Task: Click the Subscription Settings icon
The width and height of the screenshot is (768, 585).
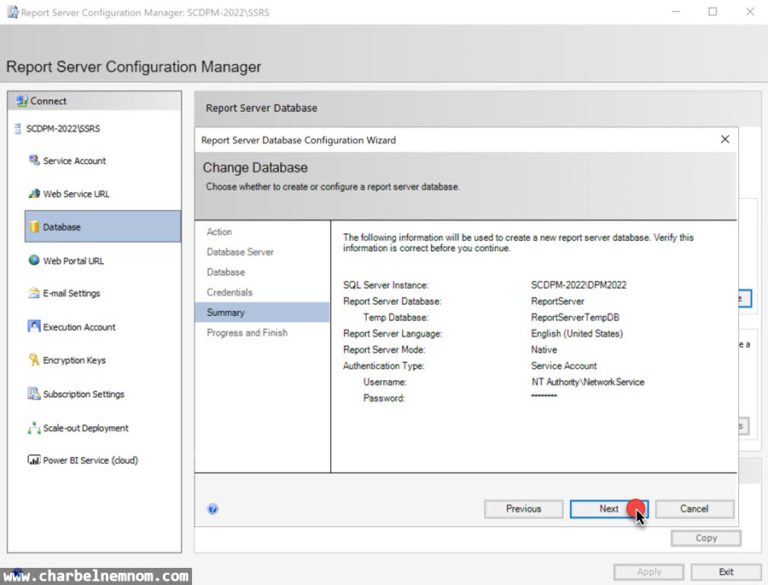Action: (34, 393)
